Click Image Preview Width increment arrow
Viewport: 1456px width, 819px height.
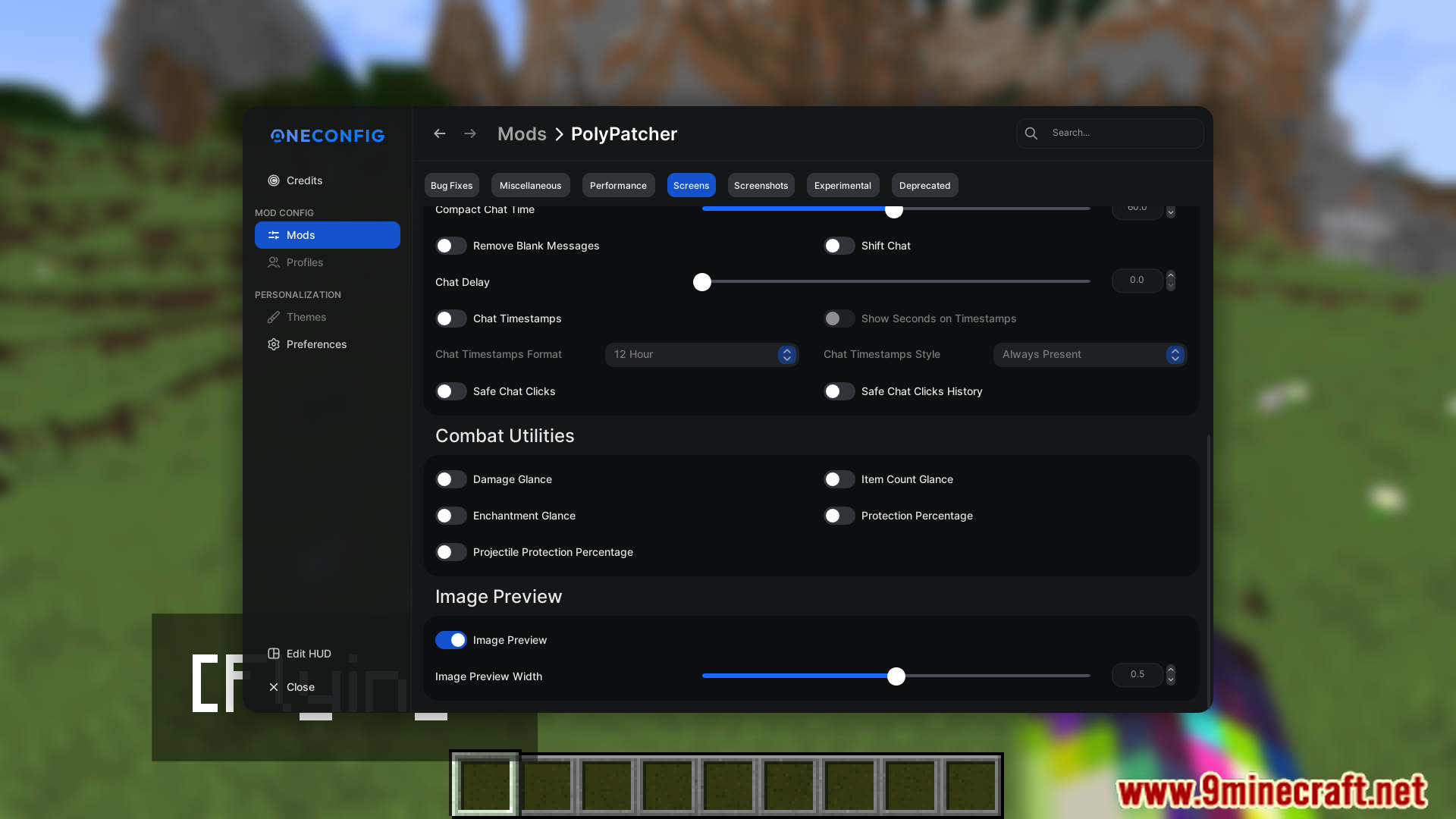click(x=1171, y=670)
